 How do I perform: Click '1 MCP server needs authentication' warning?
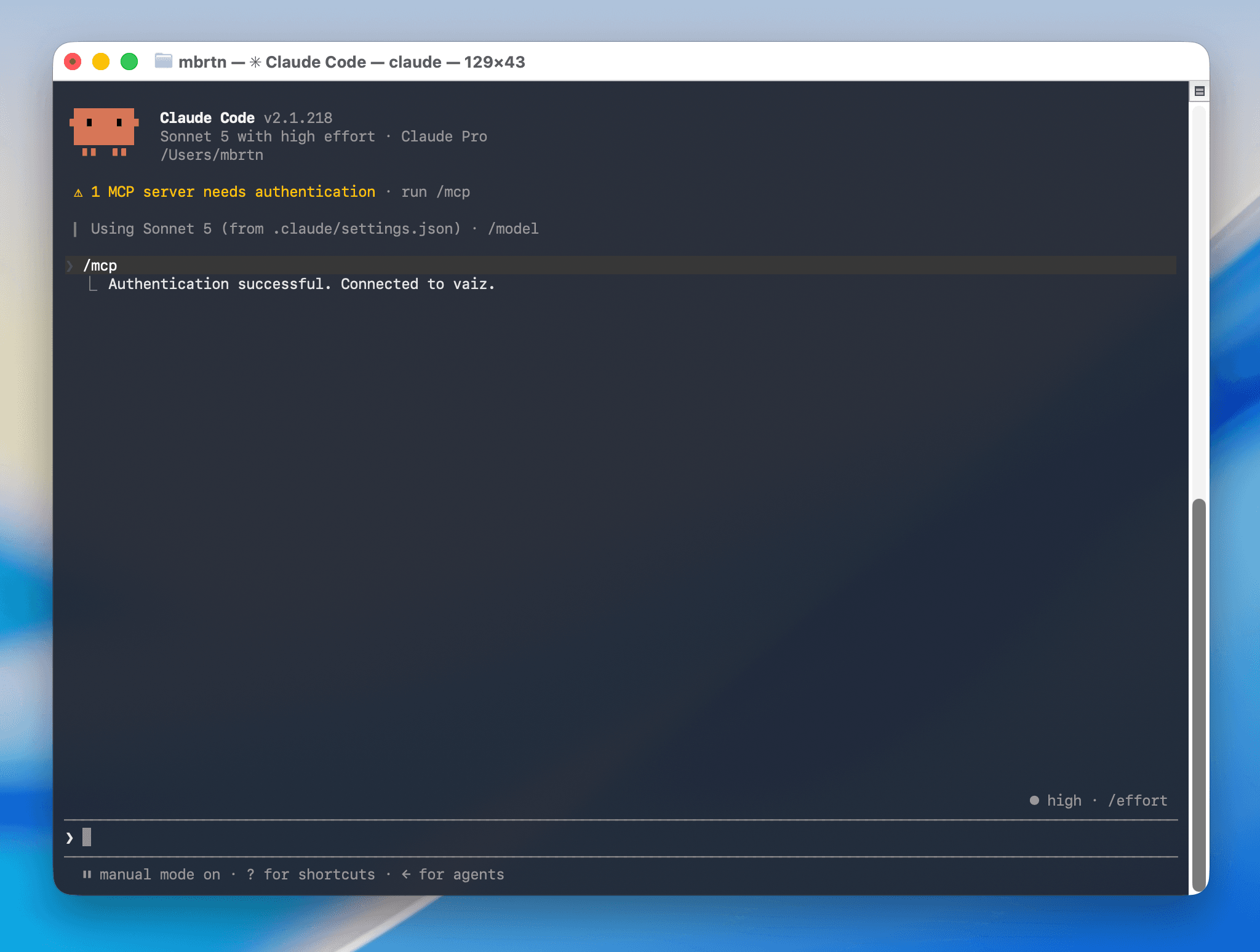tap(233, 192)
